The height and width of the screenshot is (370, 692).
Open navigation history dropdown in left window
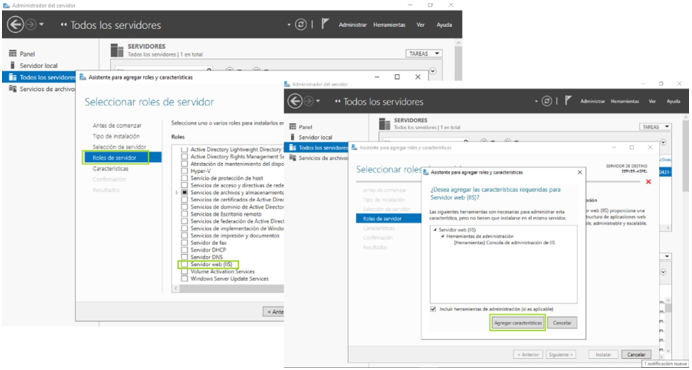[x=41, y=25]
